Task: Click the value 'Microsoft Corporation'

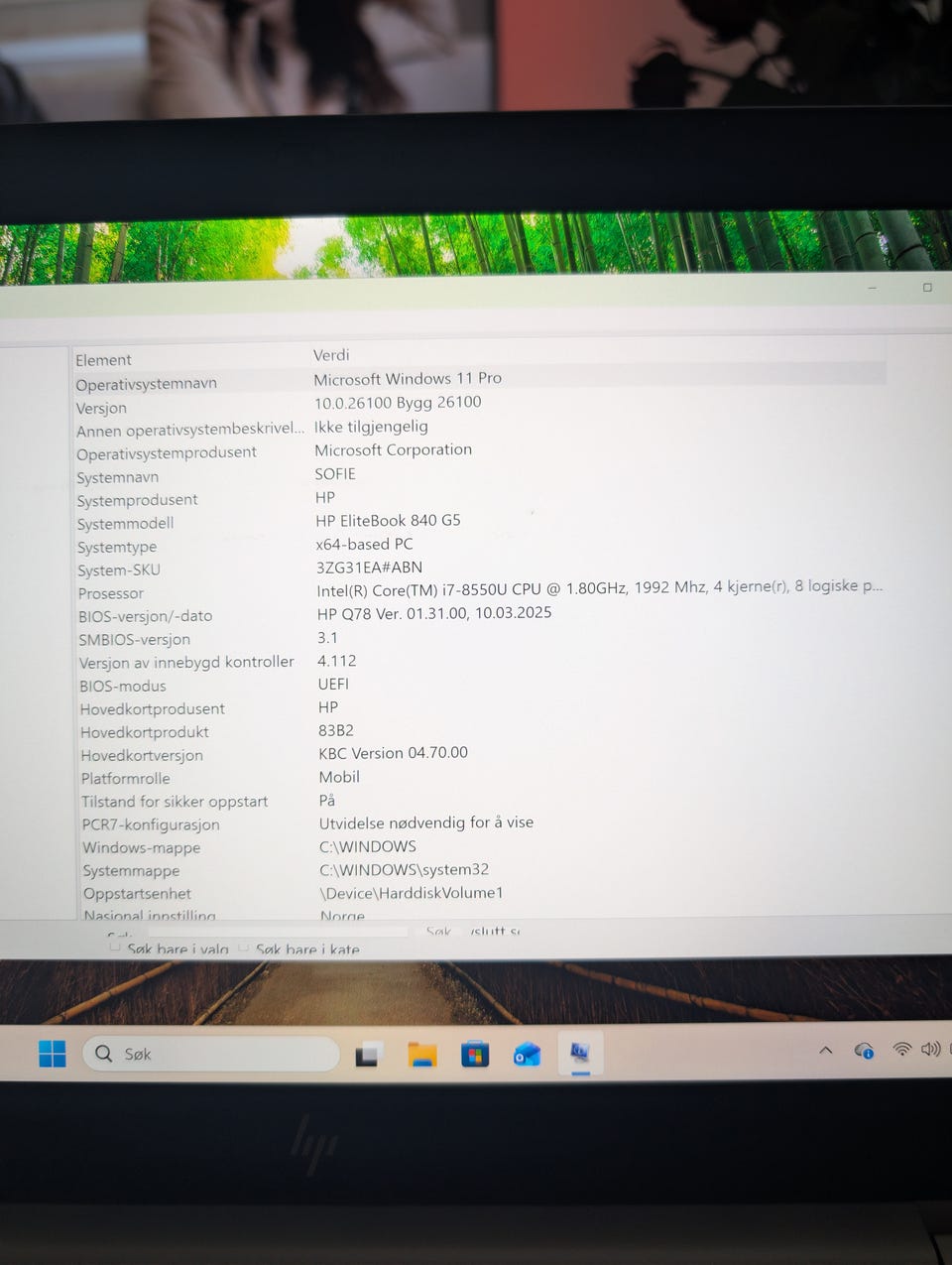Action: tap(393, 449)
